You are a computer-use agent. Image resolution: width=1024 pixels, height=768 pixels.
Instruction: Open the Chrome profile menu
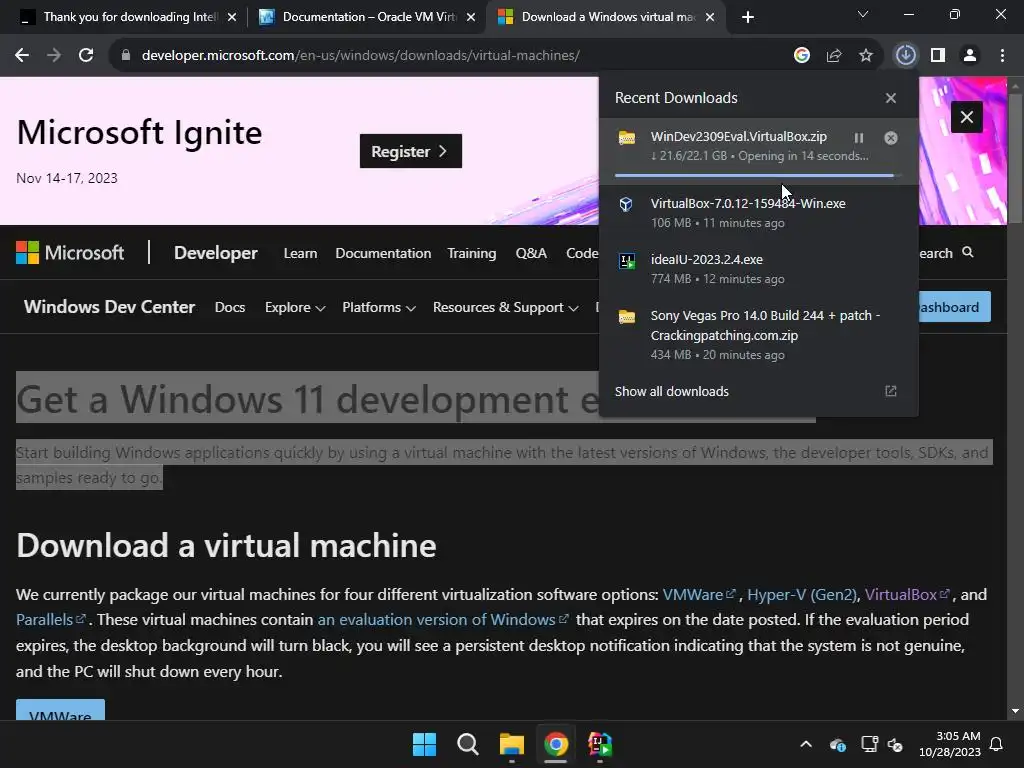click(x=970, y=56)
